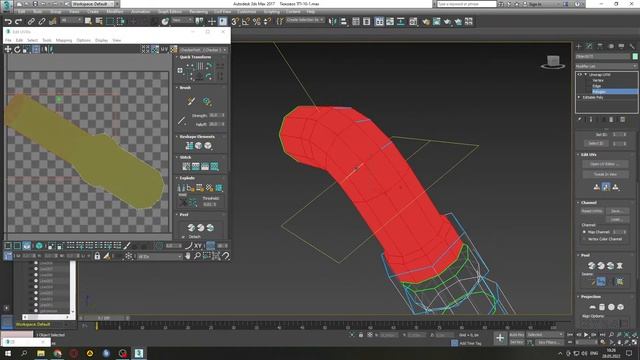Click the Quick Peel icon in Edit UVWs
640x360 pixels.
coord(191,227)
